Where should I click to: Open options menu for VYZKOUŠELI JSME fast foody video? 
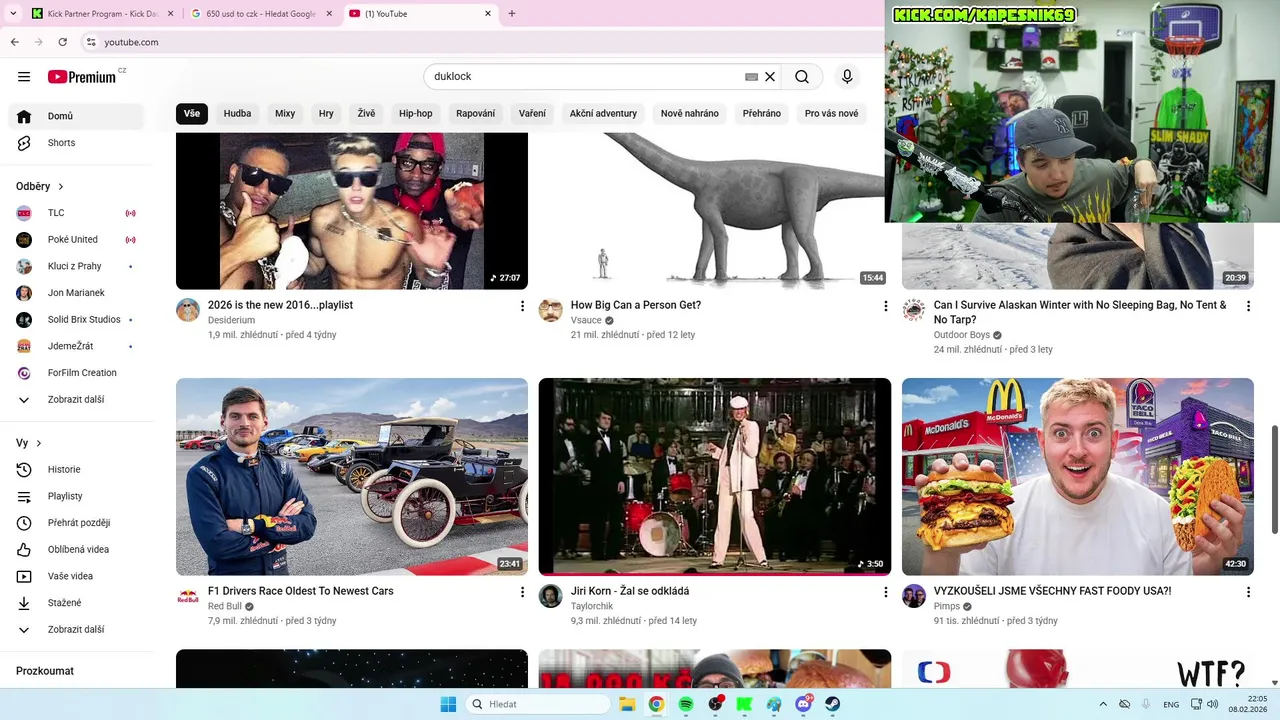[1248, 592]
